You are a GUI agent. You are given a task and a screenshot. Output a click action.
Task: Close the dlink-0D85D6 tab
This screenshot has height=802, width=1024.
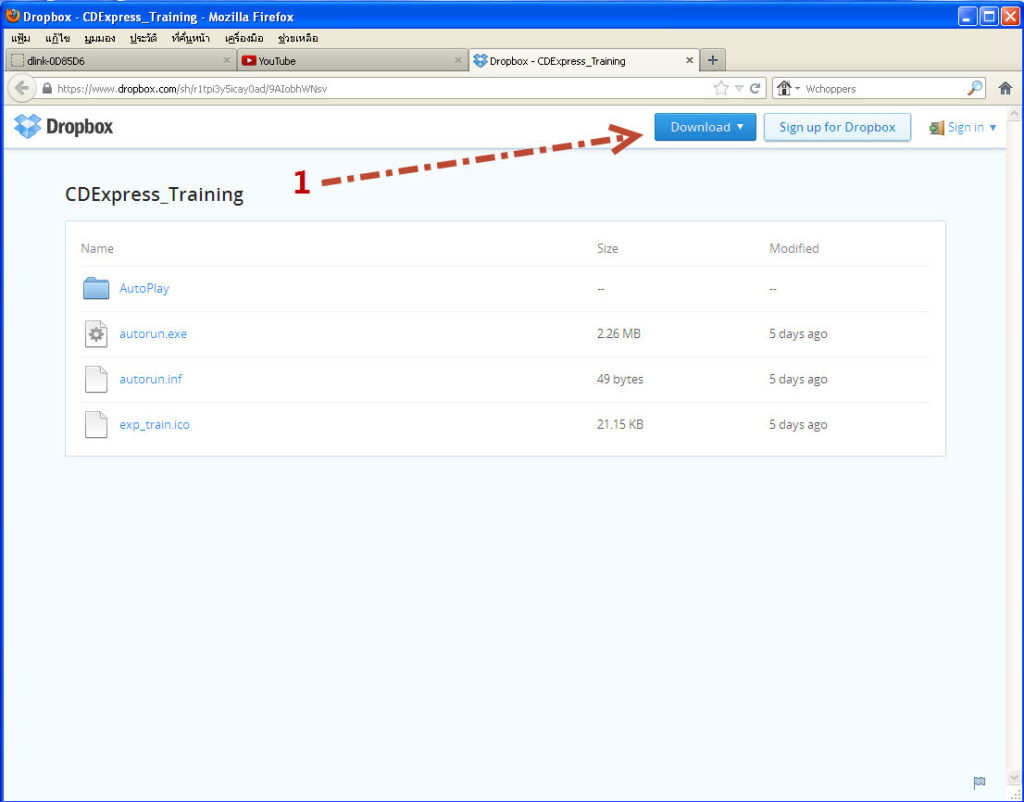(x=227, y=60)
